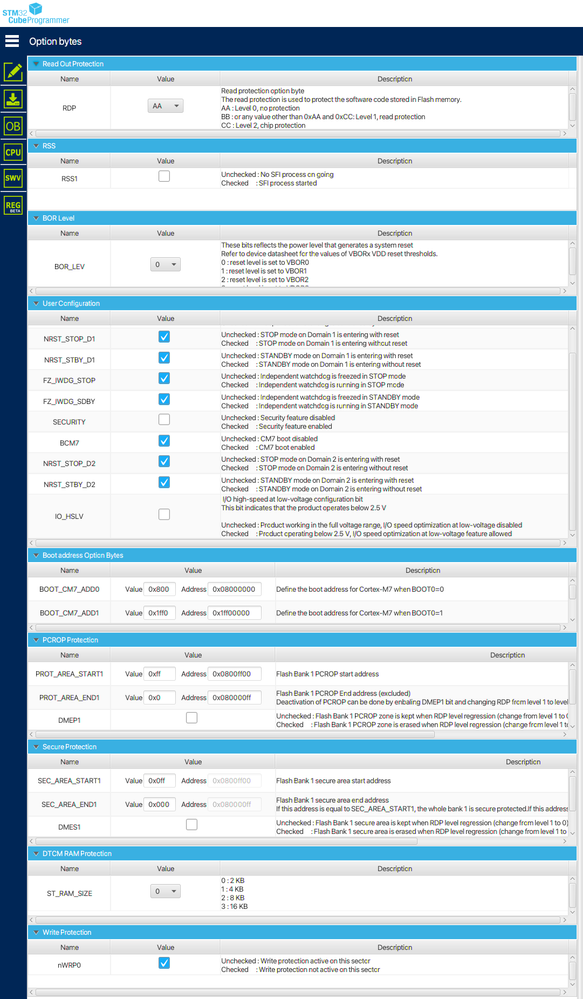The image size is (583, 999).
Task: Edit BOOT_CM7_ADD1 value field
Action: coord(159,613)
